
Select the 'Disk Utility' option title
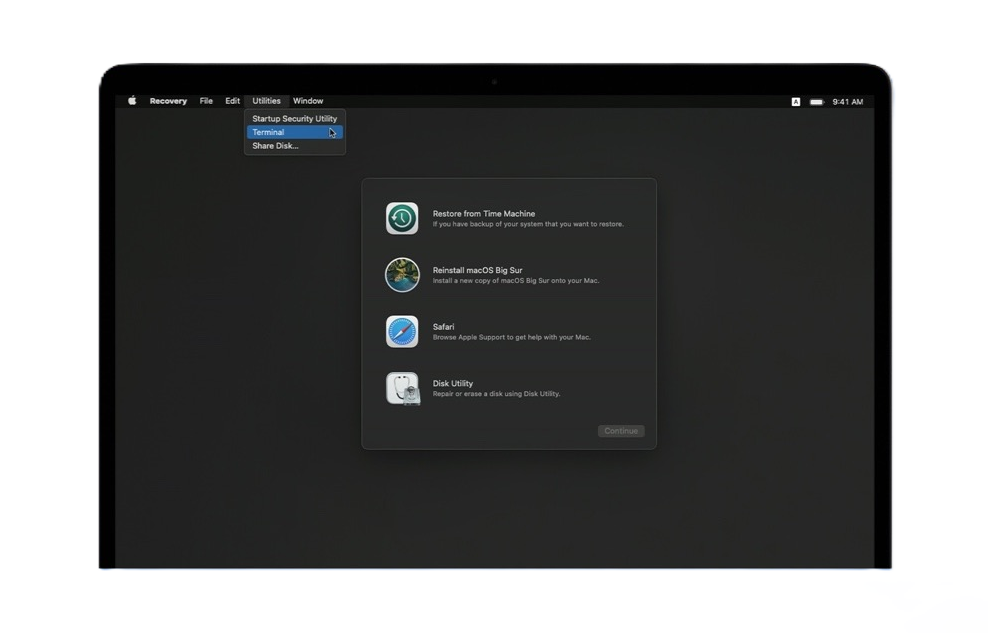pos(452,383)
